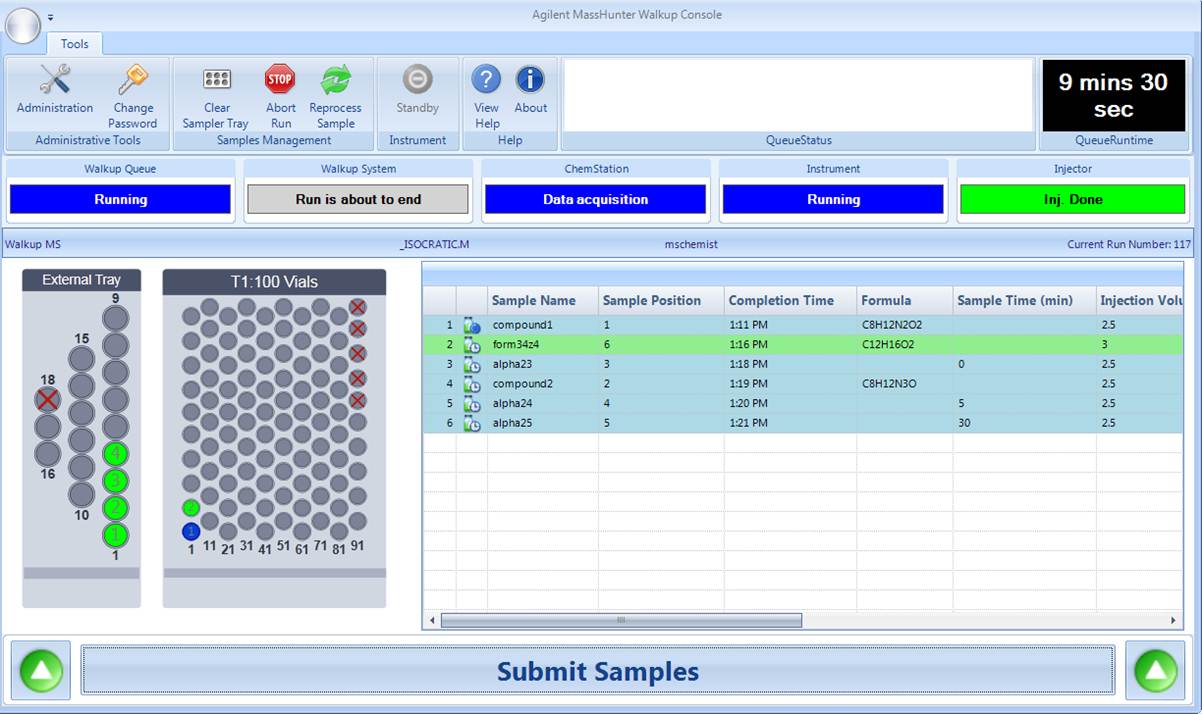1202x714 pixels.
Task: Select green vial 4 in External Tray
Action: pyautogui.click(x=116, y=455)
